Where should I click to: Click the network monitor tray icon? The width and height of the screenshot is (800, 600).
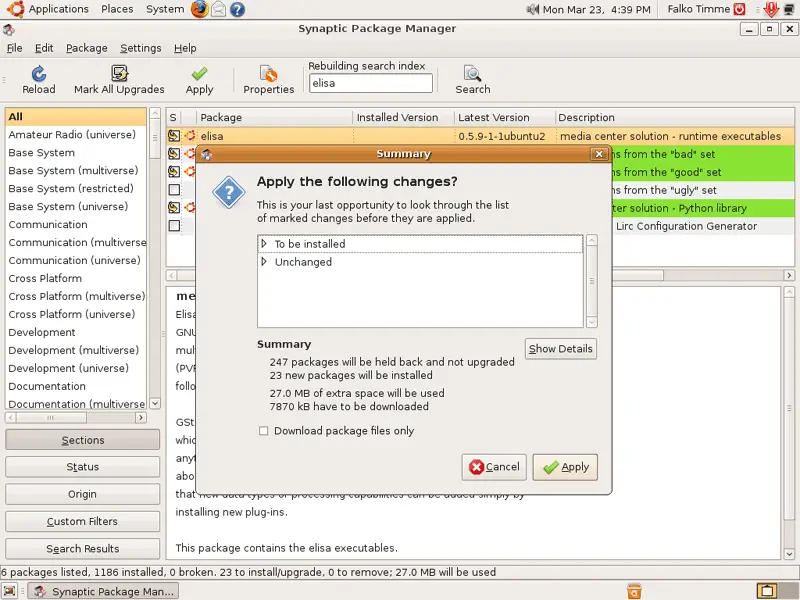tap(790, 9)
